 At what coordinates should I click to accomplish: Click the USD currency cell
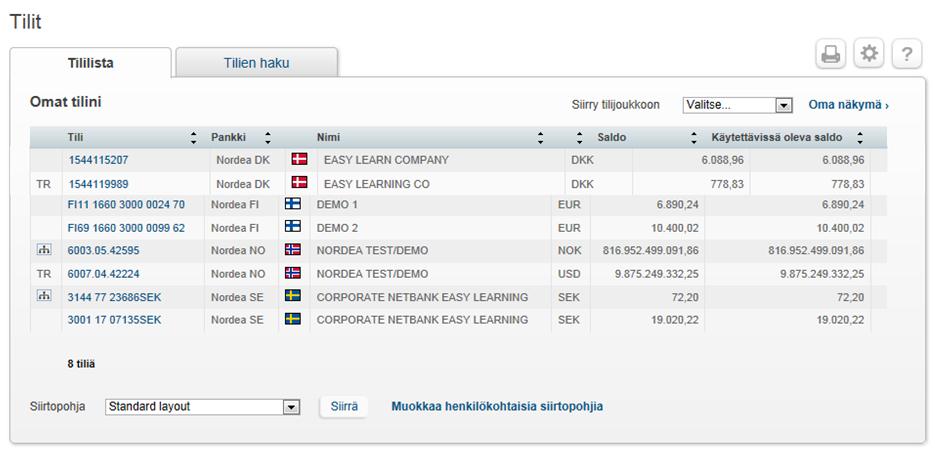tap(569, 274)
